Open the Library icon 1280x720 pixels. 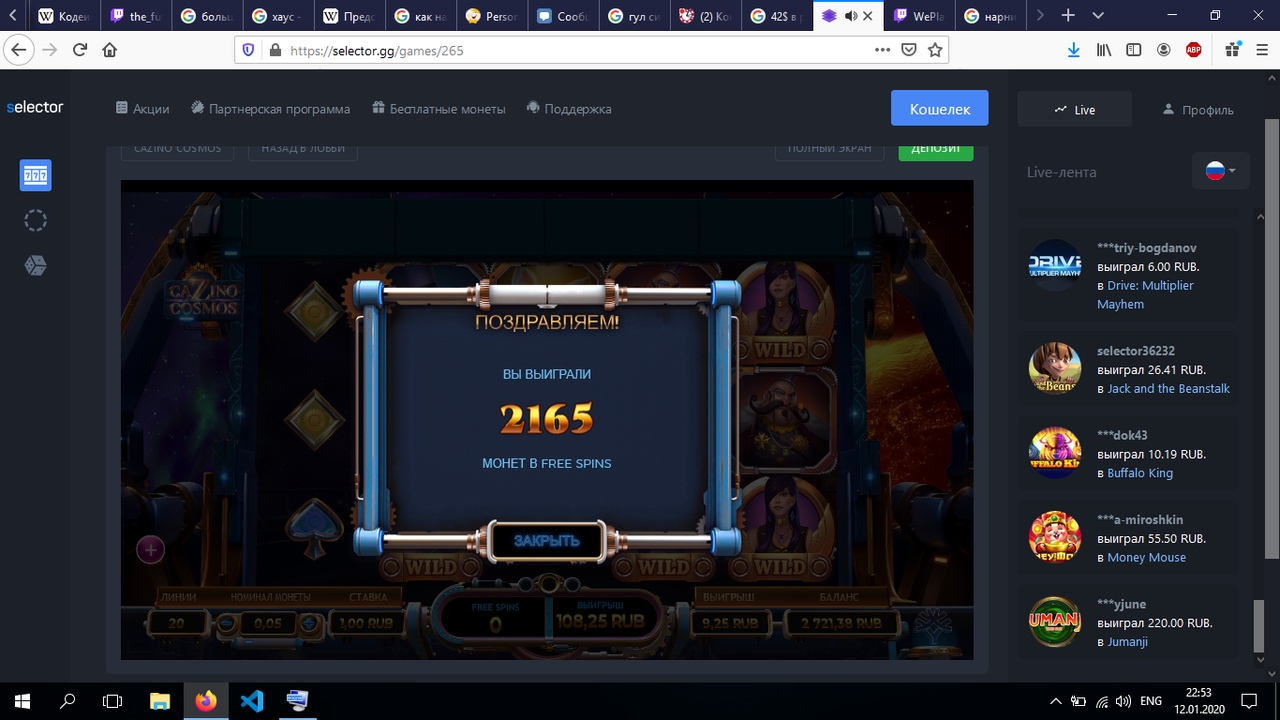pos(1103,50)
